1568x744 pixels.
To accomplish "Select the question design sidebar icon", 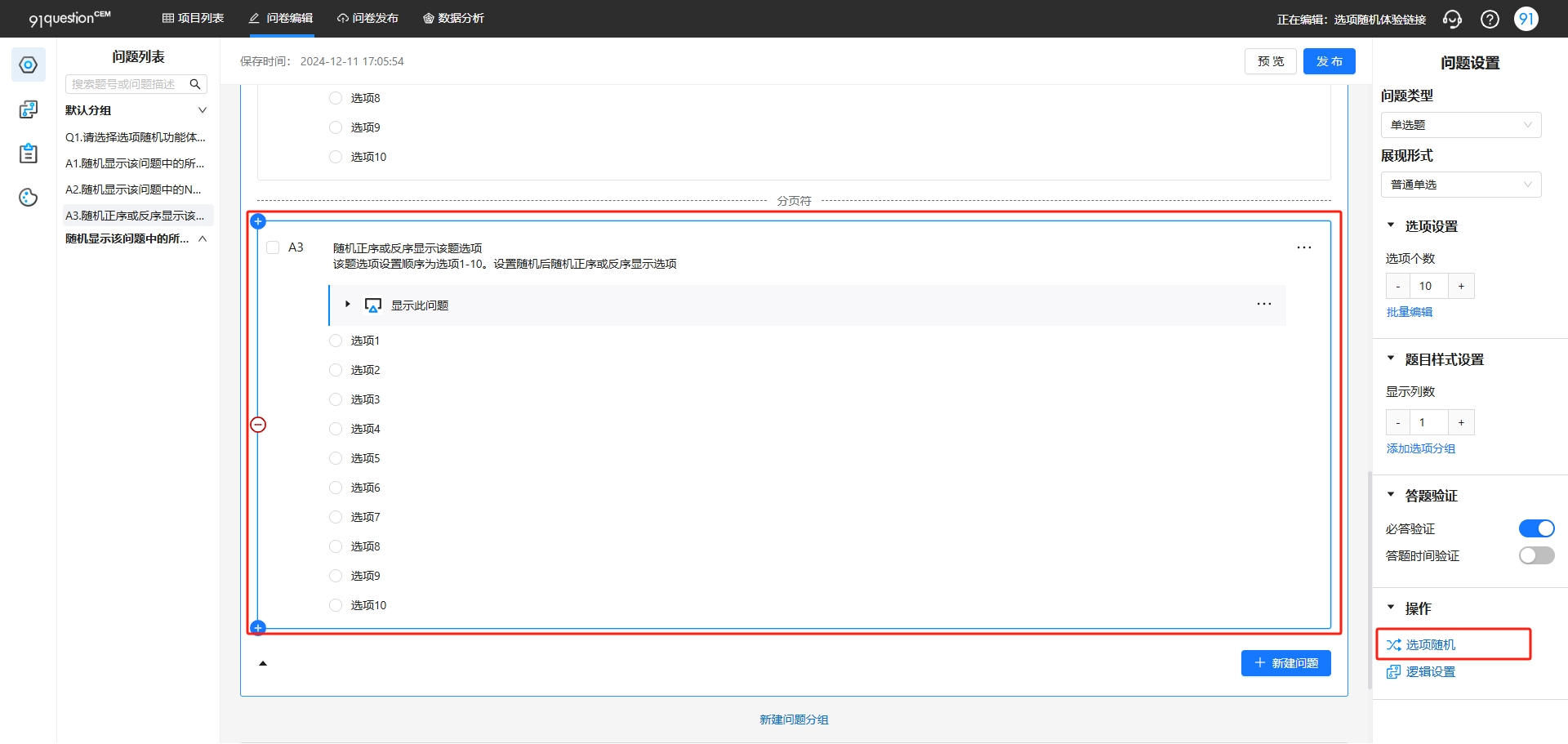I will pos(29,65).
